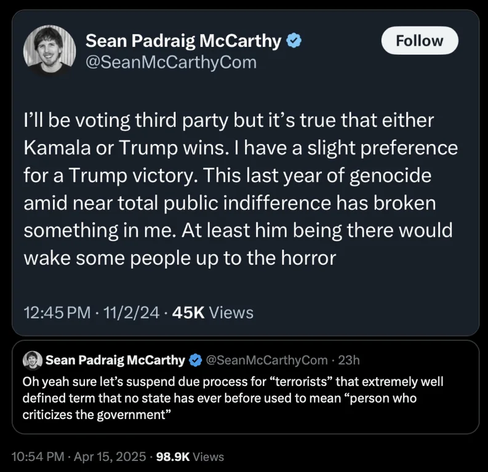Open the @SeanMcCarthyCom handle in quoted tweet
This screenshot has width=488, height=472.
tap(267, 360)
